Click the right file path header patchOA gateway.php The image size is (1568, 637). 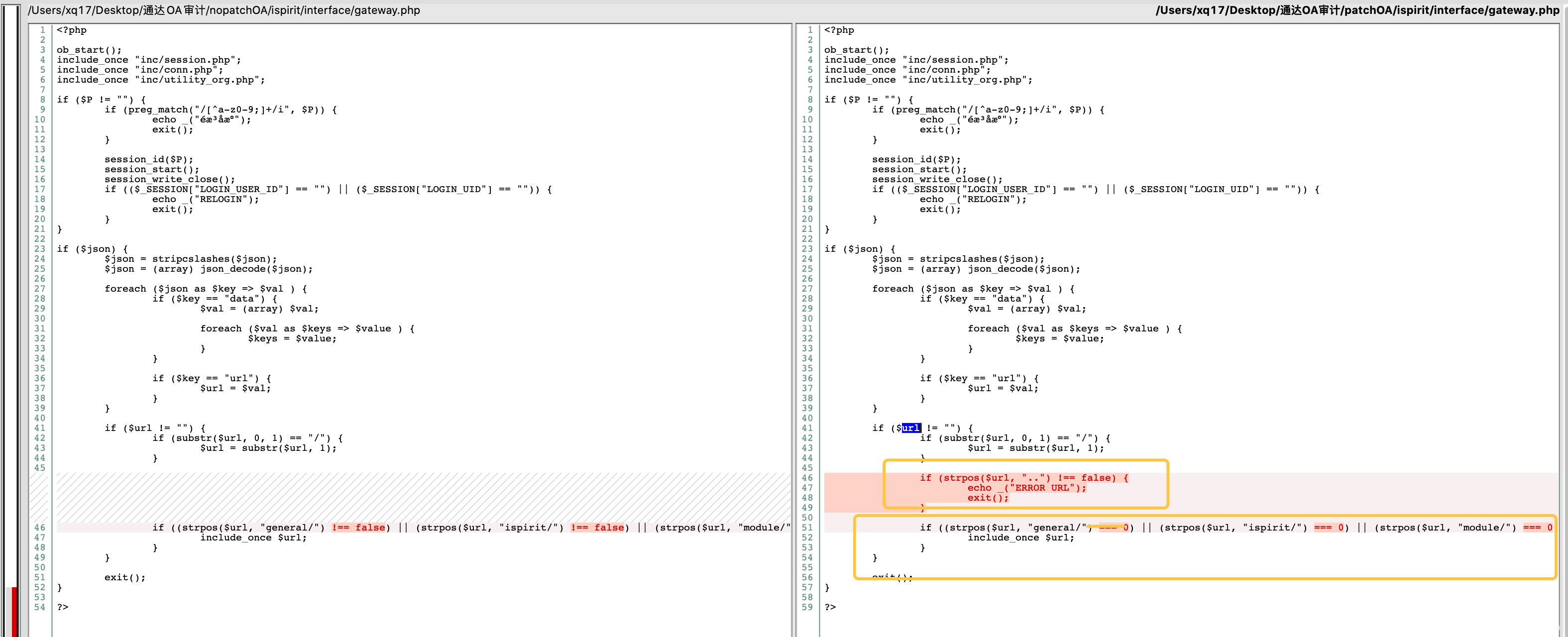pos(1357,10)
